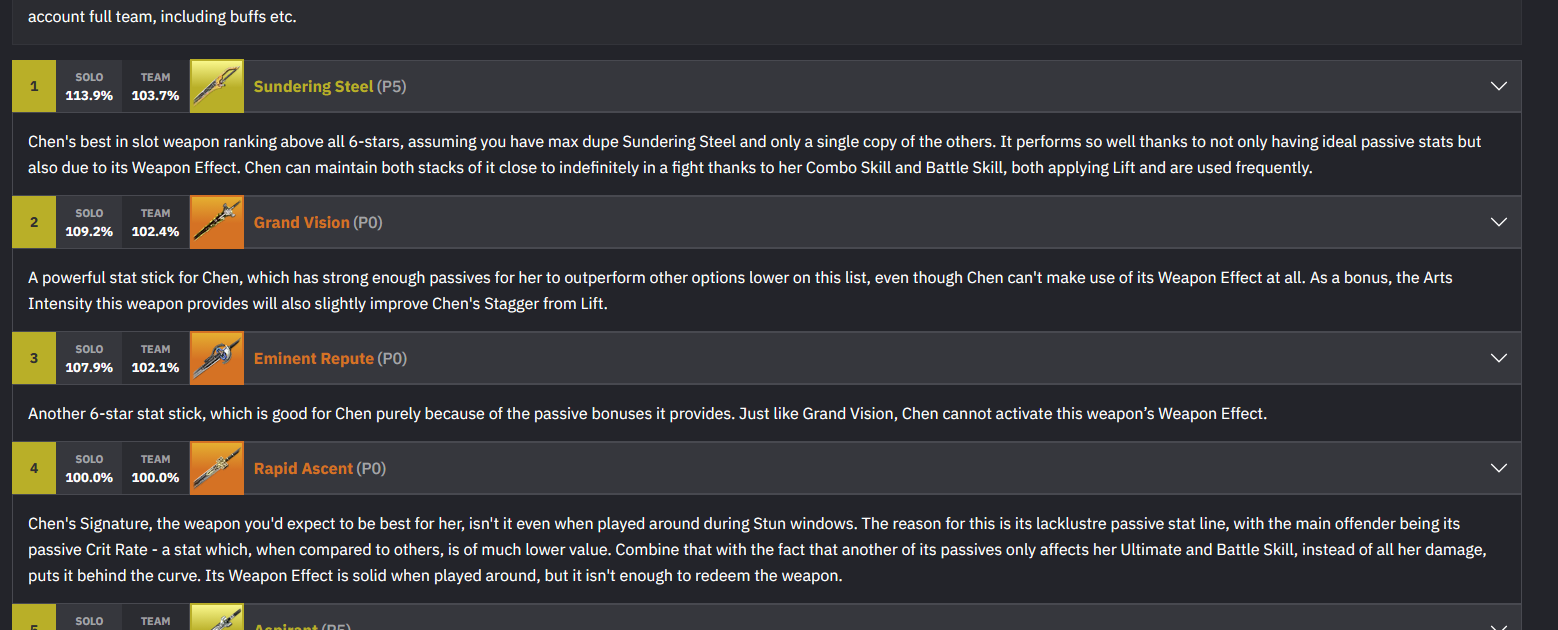Click the Grand Vision weapon icon
The image size is (1558, 630).
[217, 222]
